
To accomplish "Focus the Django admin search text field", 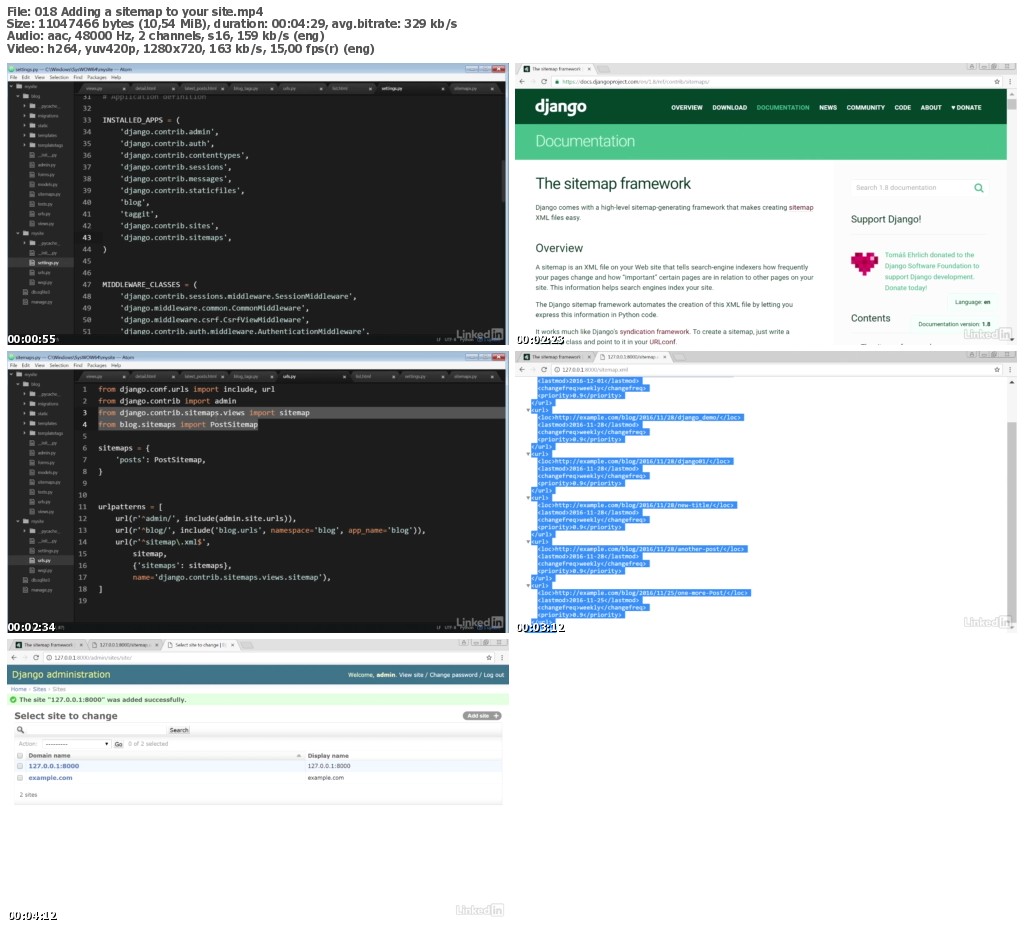I will [x=97, y=730].
